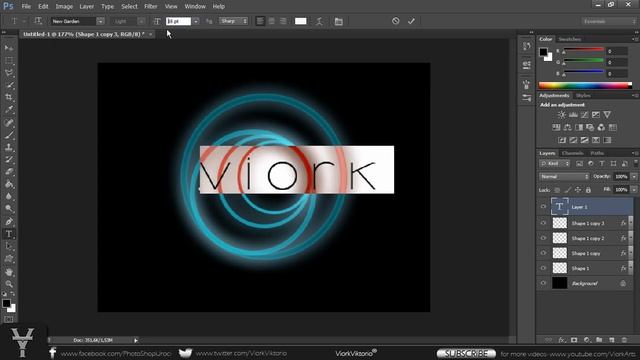Viewport: 640px width, 360px height.
Task: Switch to the Styles tab
Action: (583, 96)
